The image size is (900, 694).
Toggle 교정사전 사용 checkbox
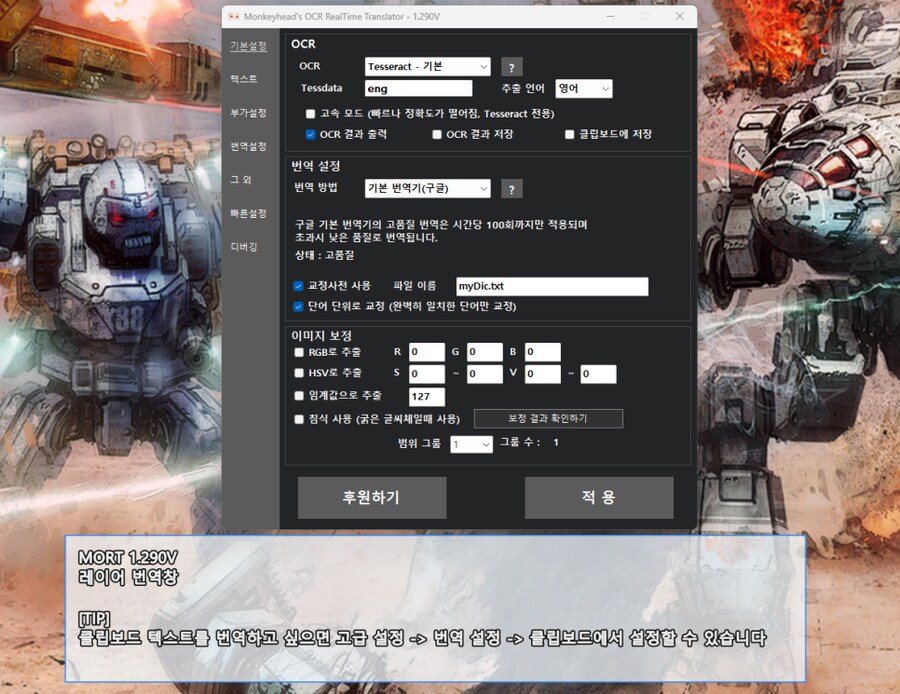click(298, 286)
